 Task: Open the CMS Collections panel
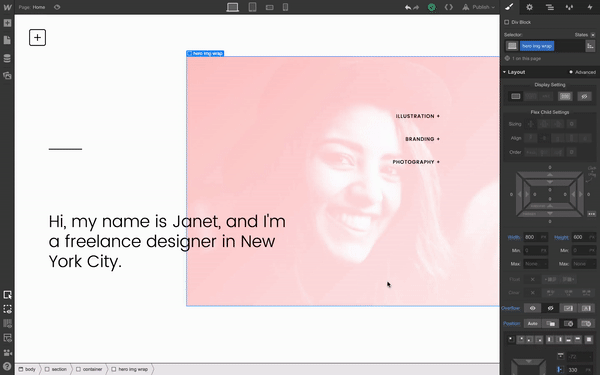coord(7,58)
